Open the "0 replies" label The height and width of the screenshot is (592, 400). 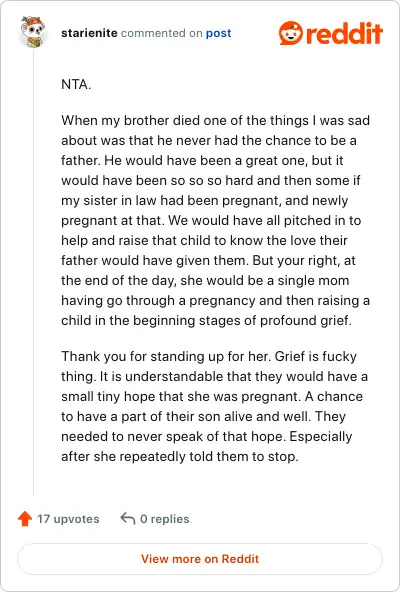(x=165, y=519)
